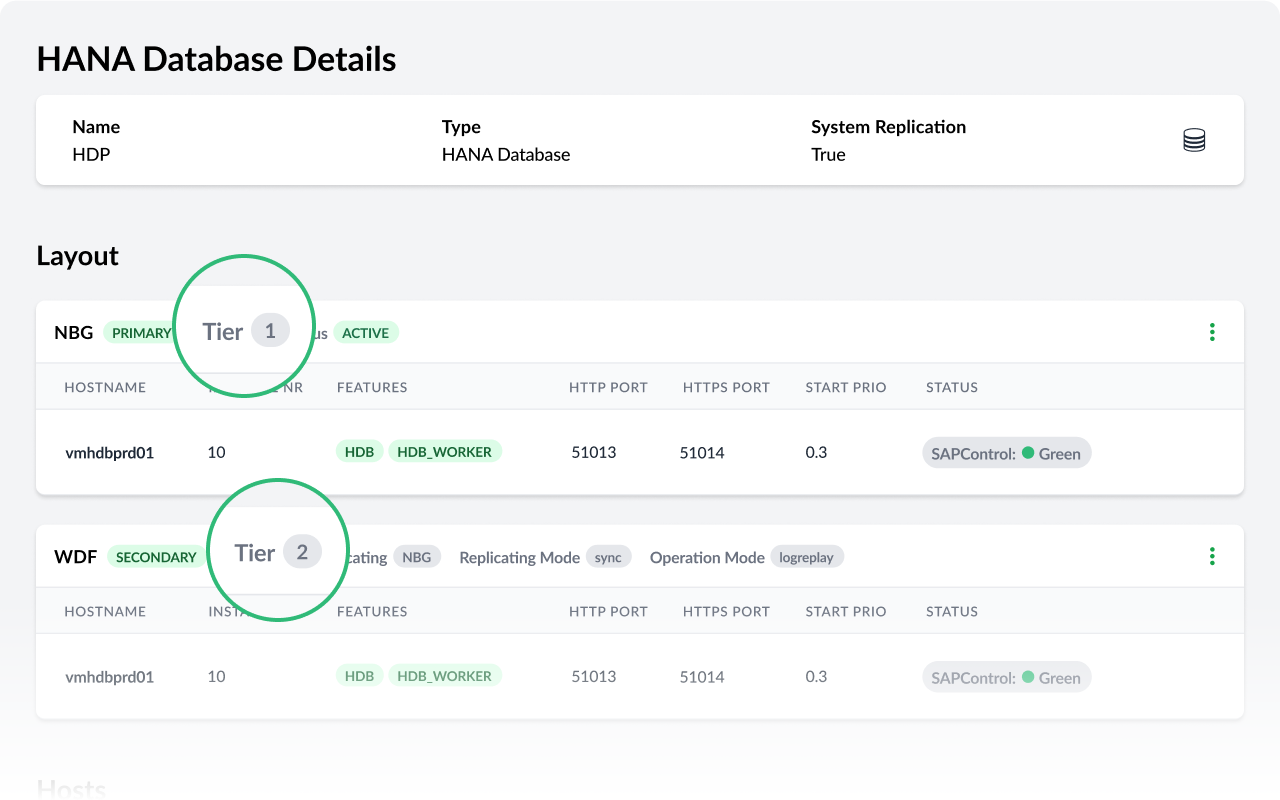The image size is (1280, 800).
Task: Select the HDB feature badge in NBG row
Action: [x=359, y=451]
